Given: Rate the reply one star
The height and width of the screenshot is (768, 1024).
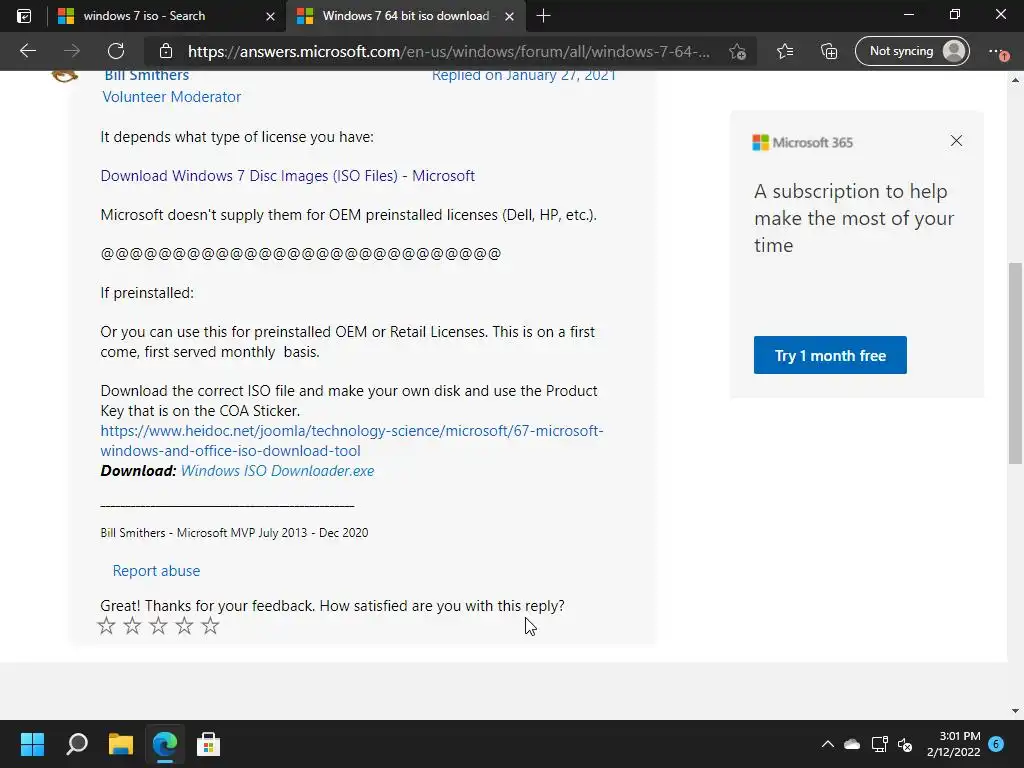Looking at the screenshot, I should coord(106,626).
